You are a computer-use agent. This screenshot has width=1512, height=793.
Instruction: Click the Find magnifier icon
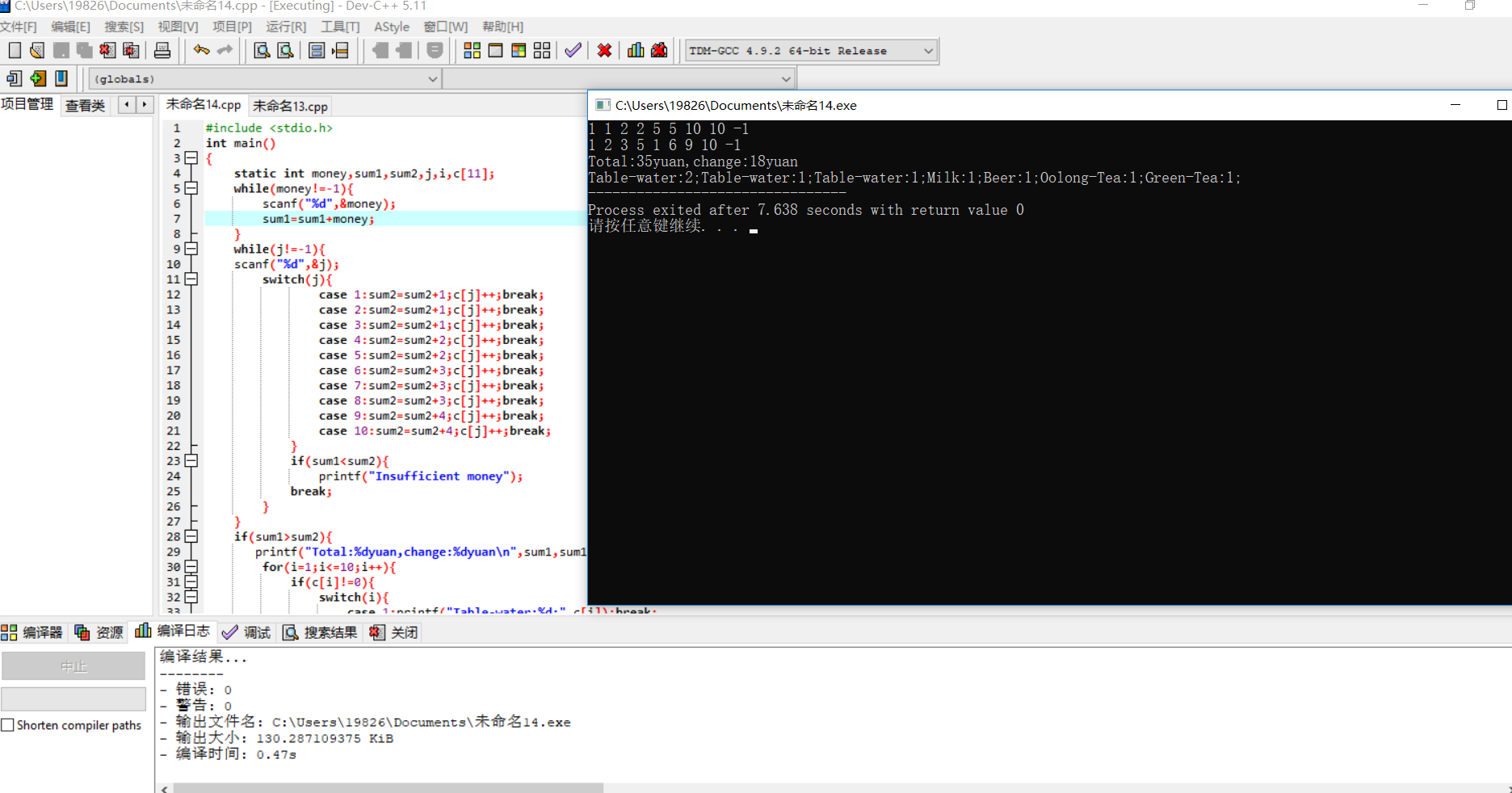(262, 50)
